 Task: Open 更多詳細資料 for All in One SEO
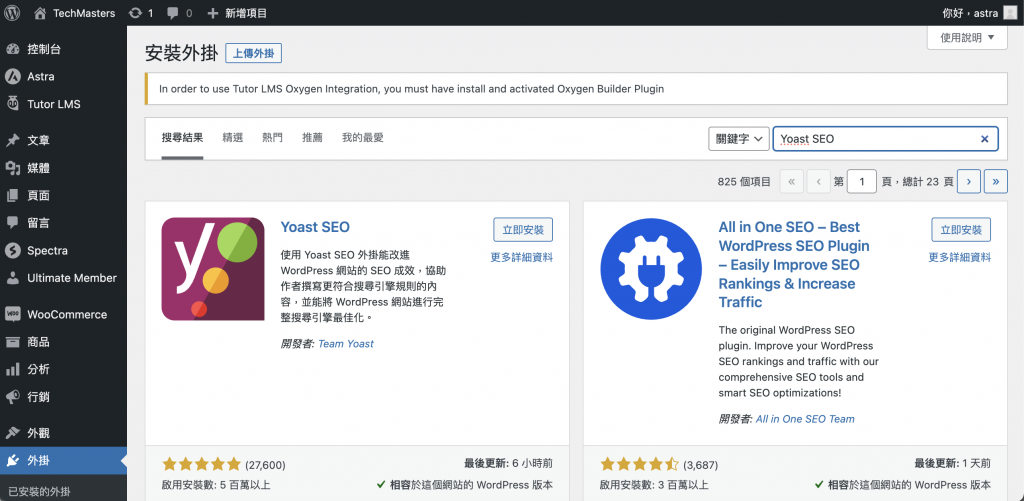pos(960,257)
